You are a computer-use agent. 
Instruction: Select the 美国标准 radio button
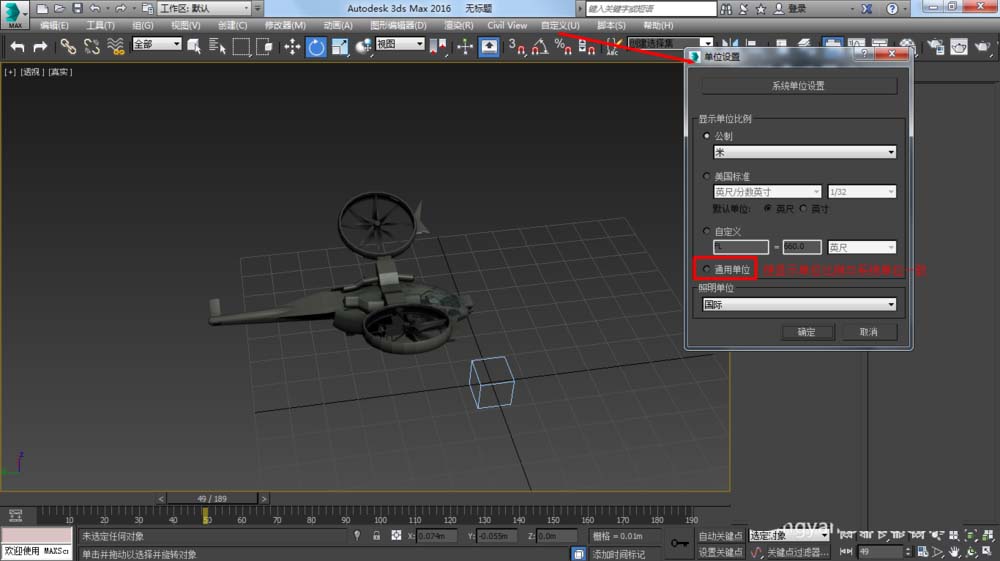click(x=707, y=176)
